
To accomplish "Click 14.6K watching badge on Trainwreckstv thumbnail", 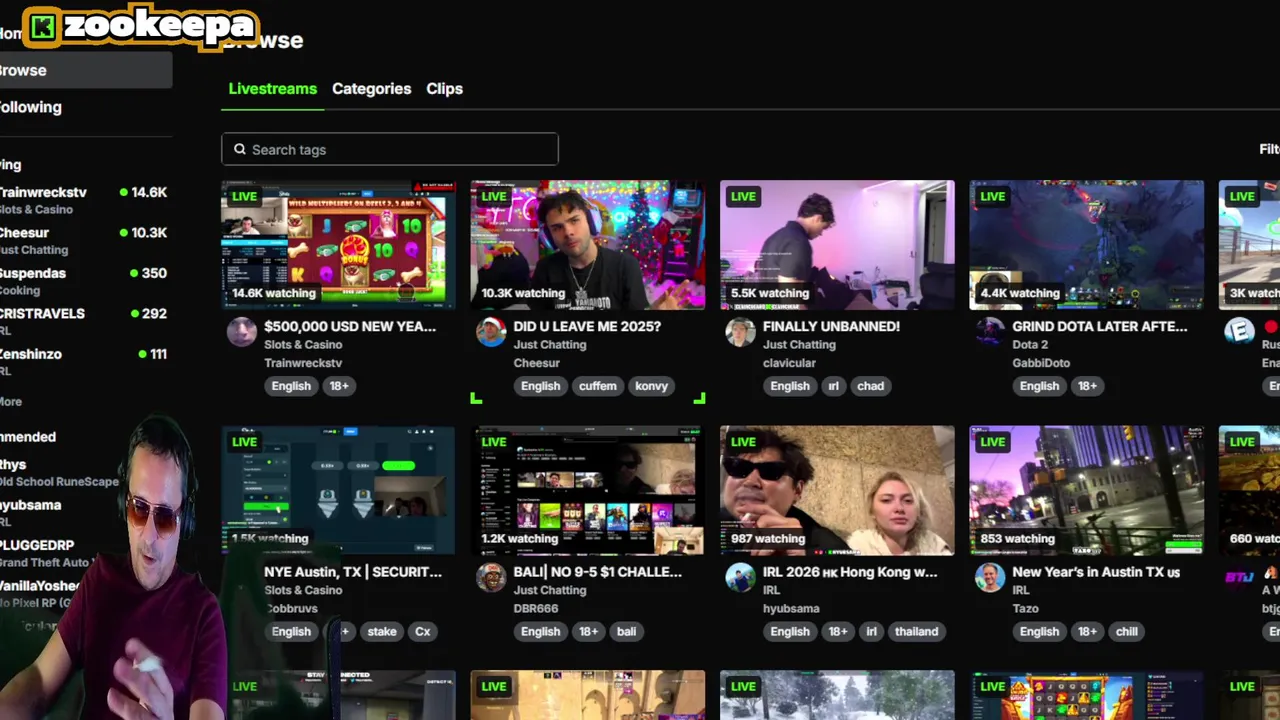I will 273,293.
